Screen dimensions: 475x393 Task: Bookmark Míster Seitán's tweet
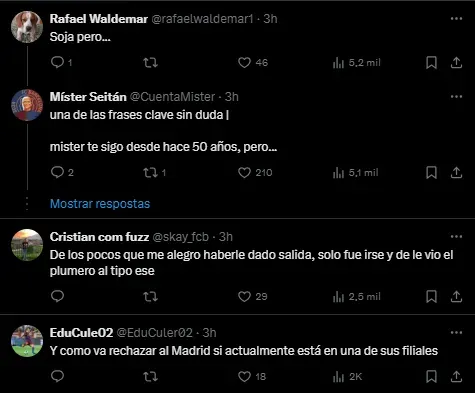(x=431, y=173)
